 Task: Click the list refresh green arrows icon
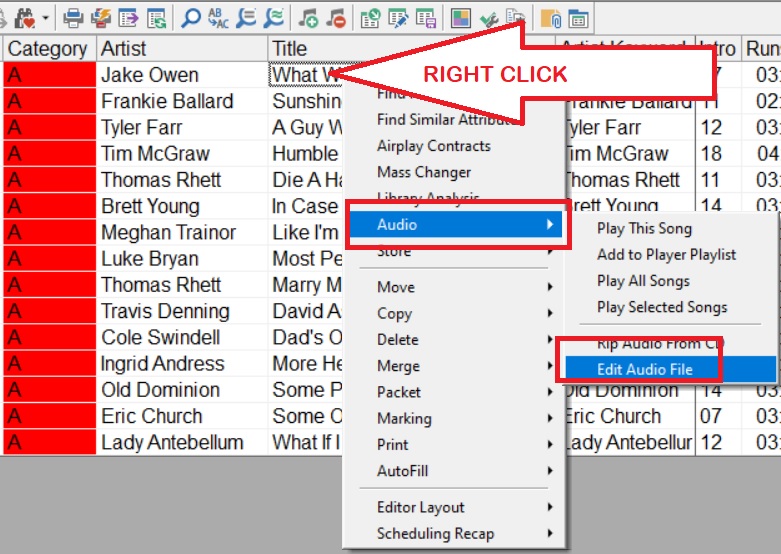click(x=156, y=18)
